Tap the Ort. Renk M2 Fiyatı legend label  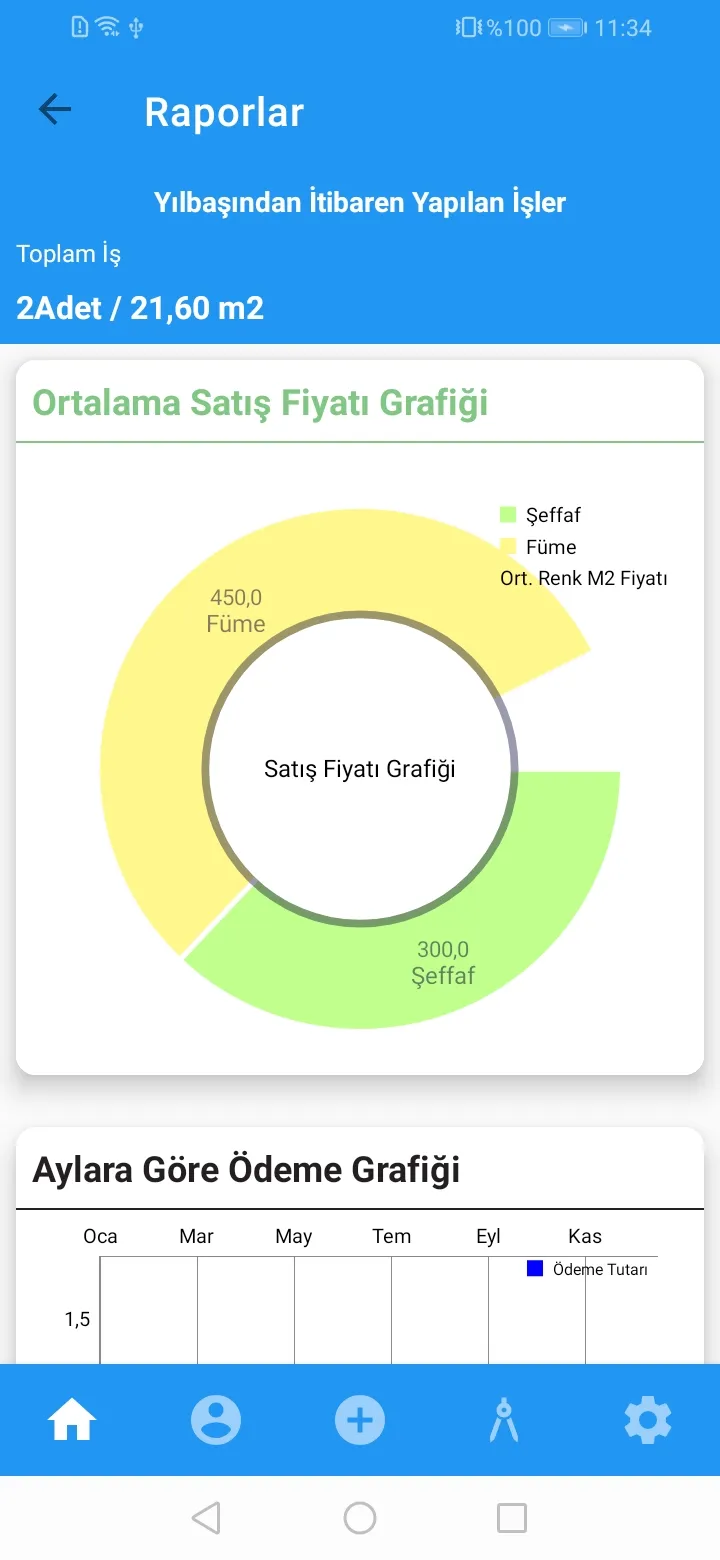coord(584,579)
